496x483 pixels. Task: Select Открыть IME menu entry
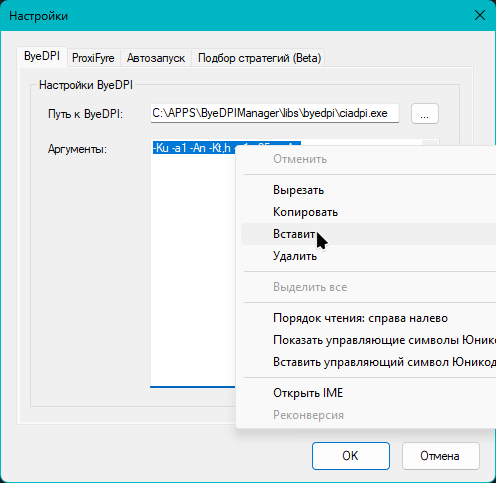pos(368,393)
